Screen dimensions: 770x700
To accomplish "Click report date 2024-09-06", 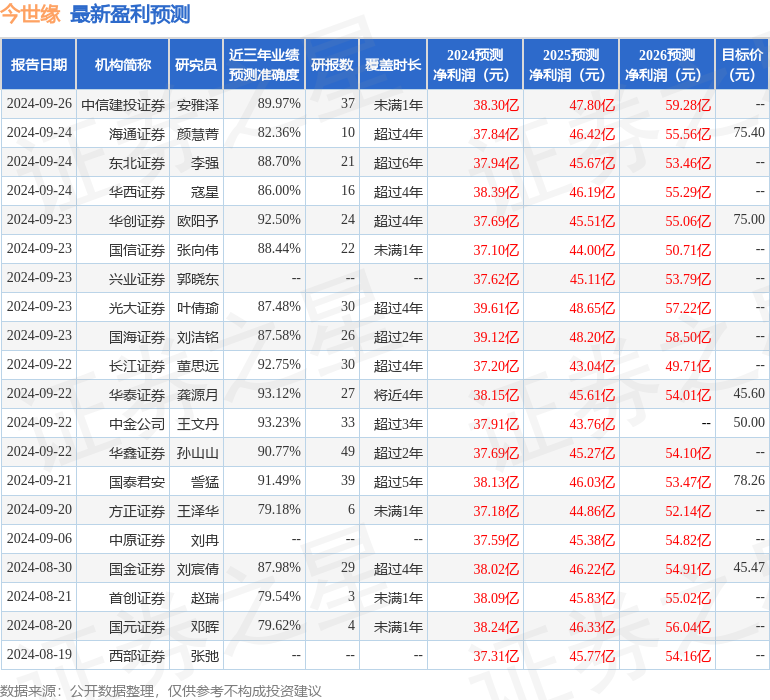I will [x=39, y=538].
